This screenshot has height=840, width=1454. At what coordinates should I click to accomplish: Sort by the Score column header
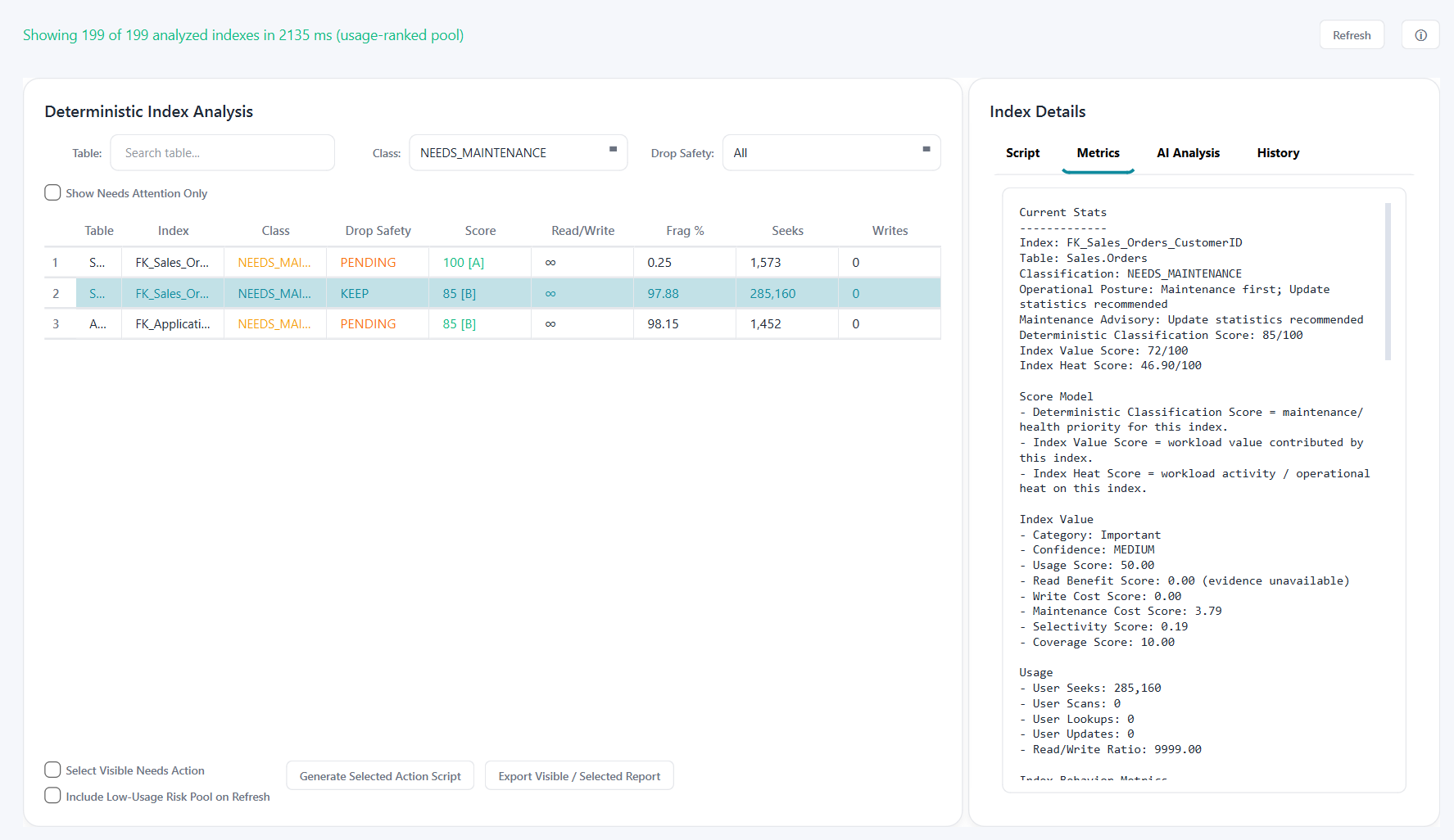coord(480,231)
